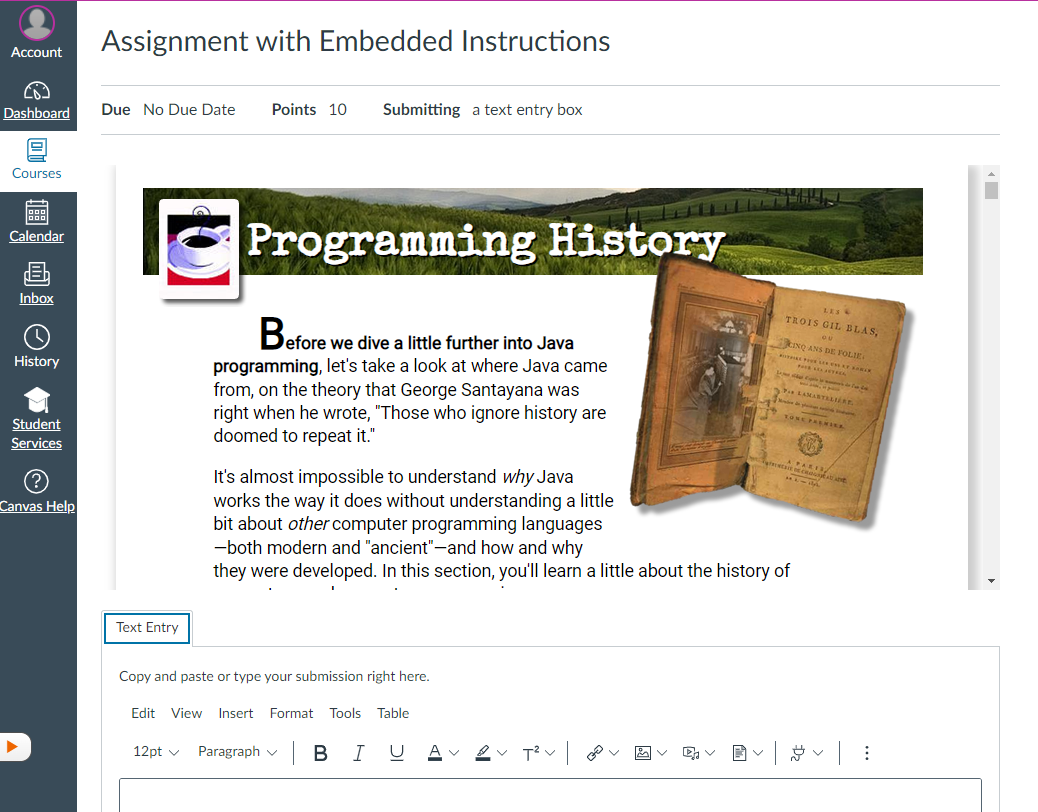Open the editor's Format menu
The height and width of the screenshot is (812, 1038).
coord(291,713)
